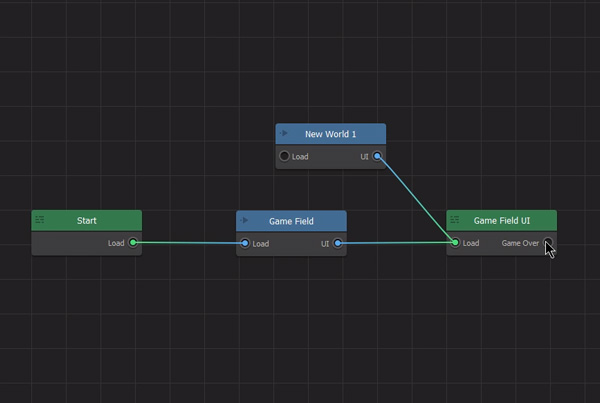
Task: Click the Game Field node's Load input port
Action: 245,243
